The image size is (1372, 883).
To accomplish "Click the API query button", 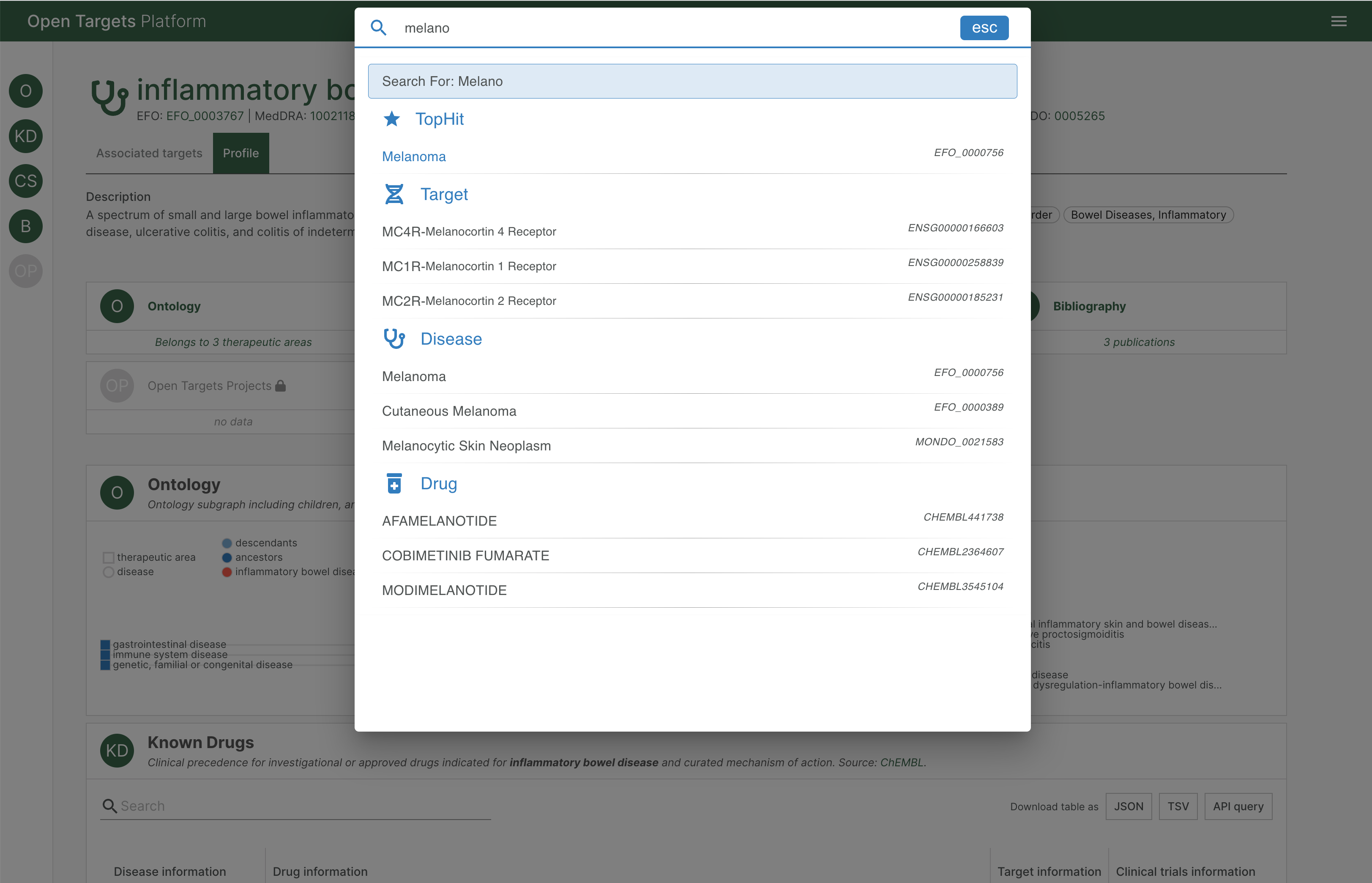I will coord(1238,806).
